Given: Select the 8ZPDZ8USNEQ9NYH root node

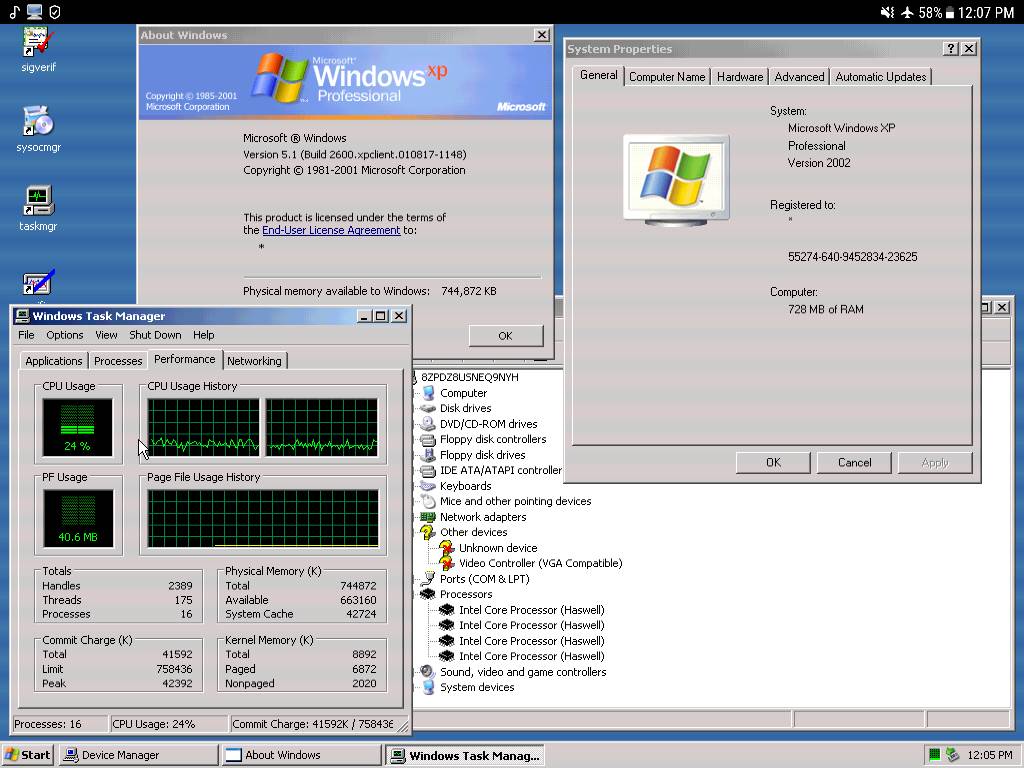Looking at the screenshot, I should 470,377.
